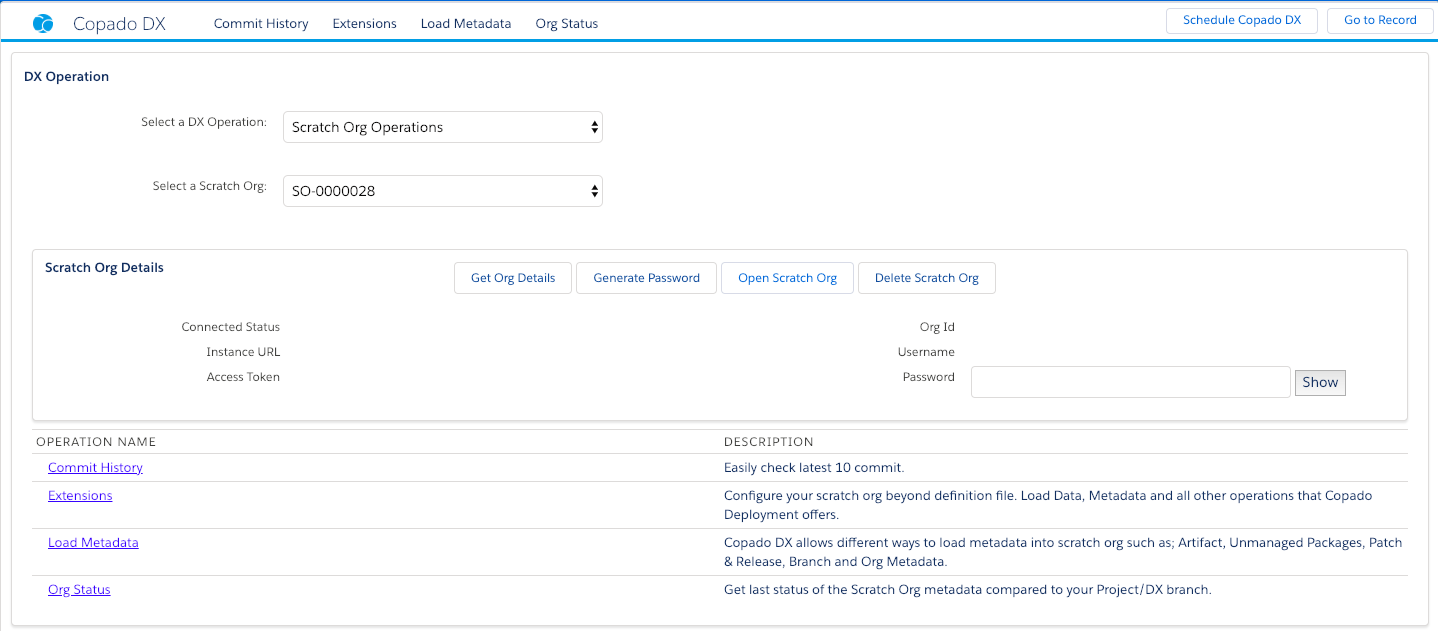
Task: Click the DX Operation section heading
Action: tap(66, 76)
